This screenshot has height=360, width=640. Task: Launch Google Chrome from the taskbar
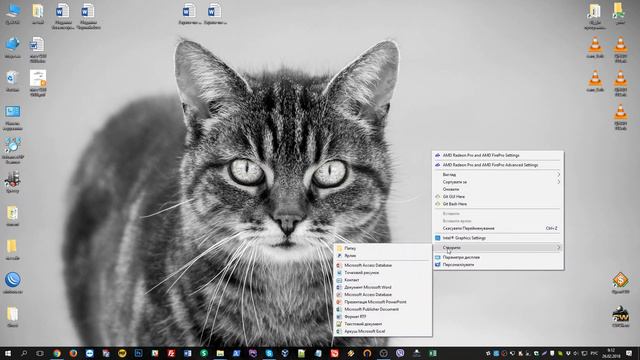point(57,353)
